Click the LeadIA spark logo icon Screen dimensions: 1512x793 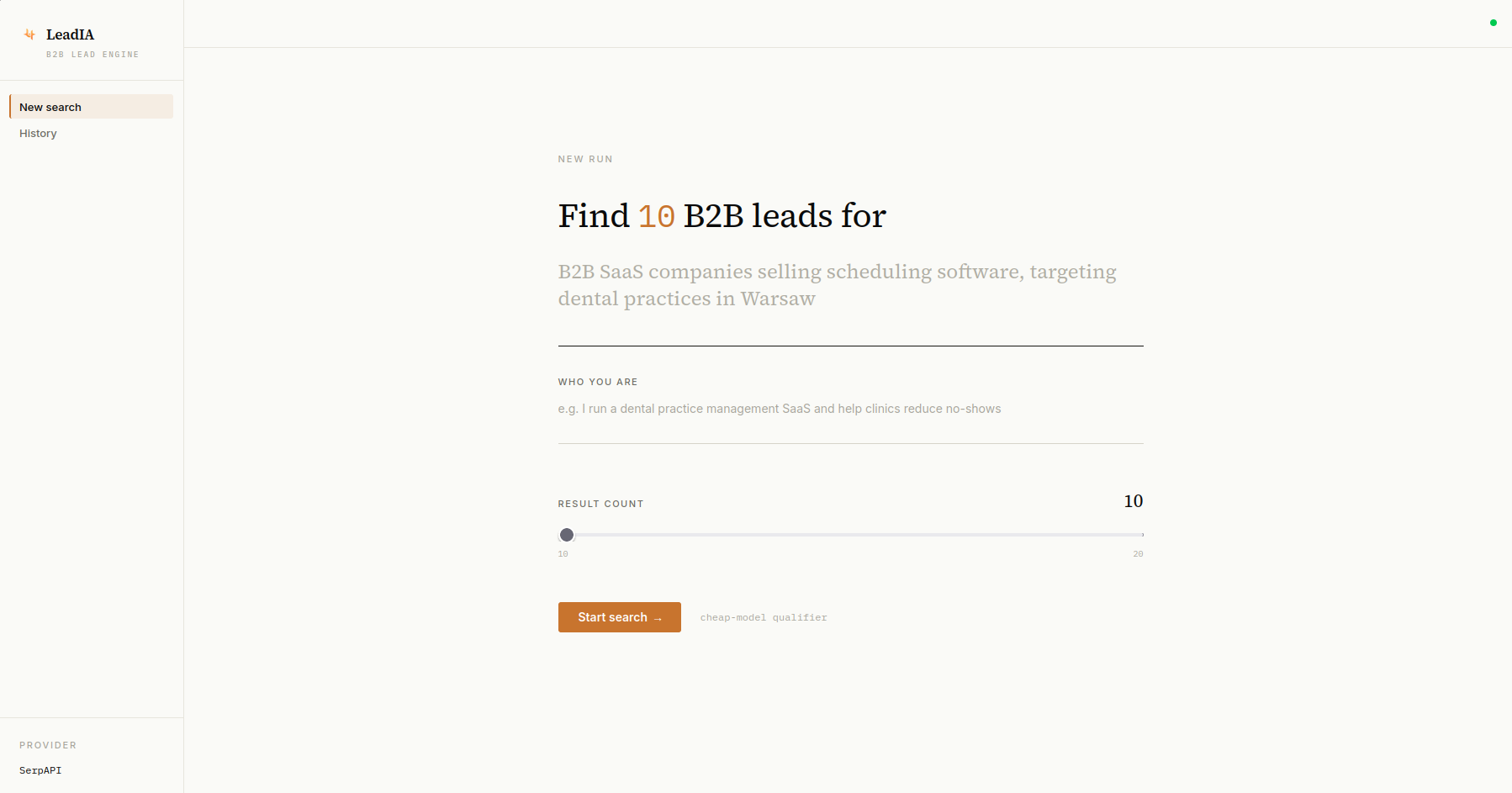[29, 34]
